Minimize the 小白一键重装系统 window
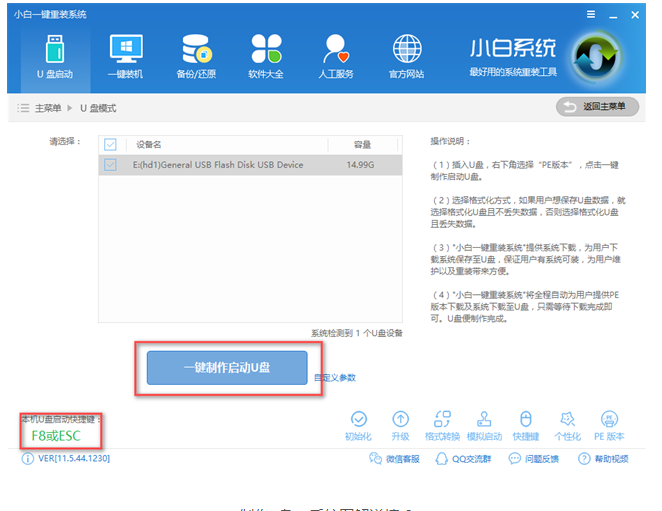662x511 pixels. point(613,15)
